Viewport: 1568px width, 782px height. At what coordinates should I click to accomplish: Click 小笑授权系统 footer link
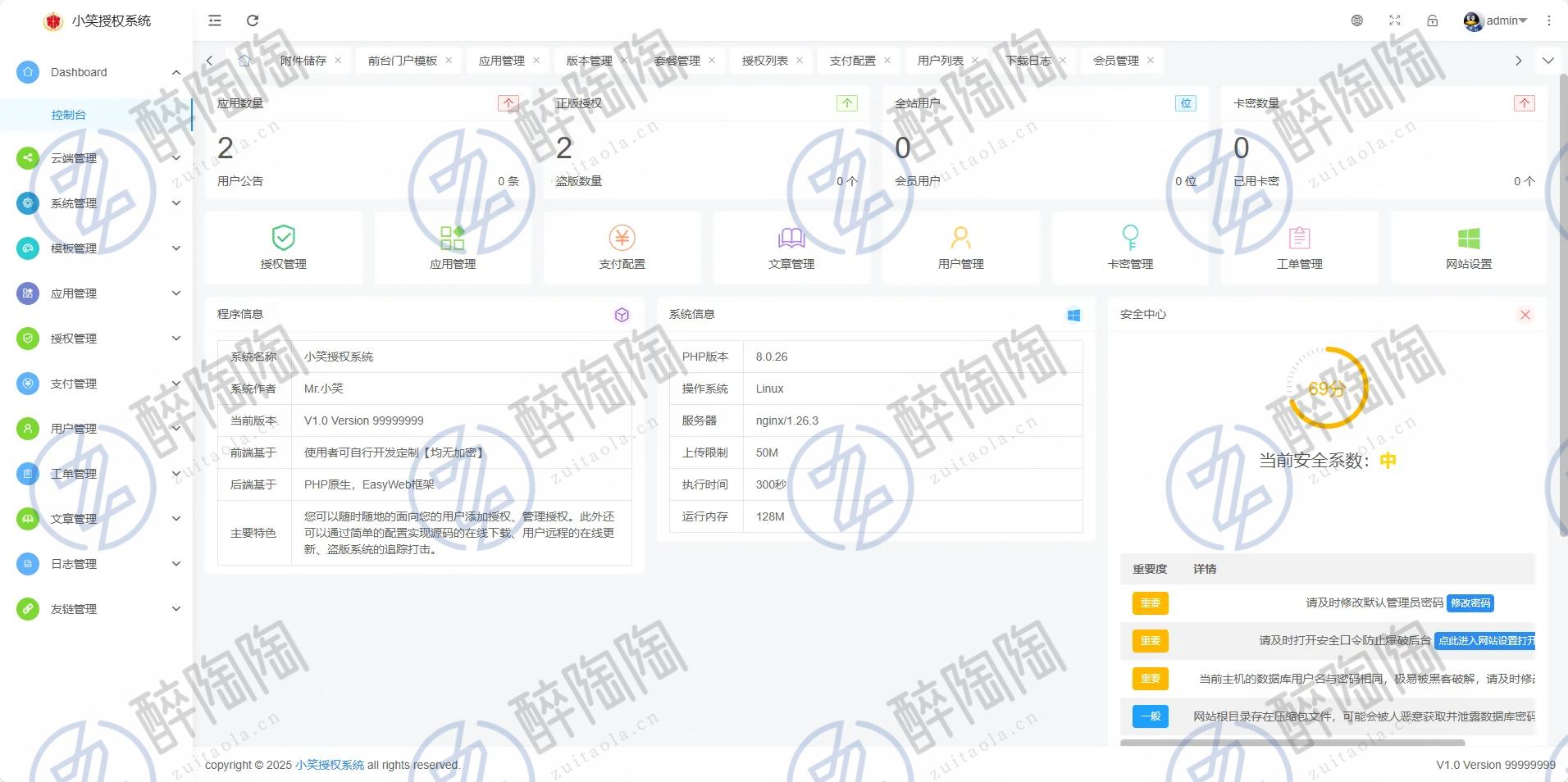pyautogui.click(x=330, y=765)
